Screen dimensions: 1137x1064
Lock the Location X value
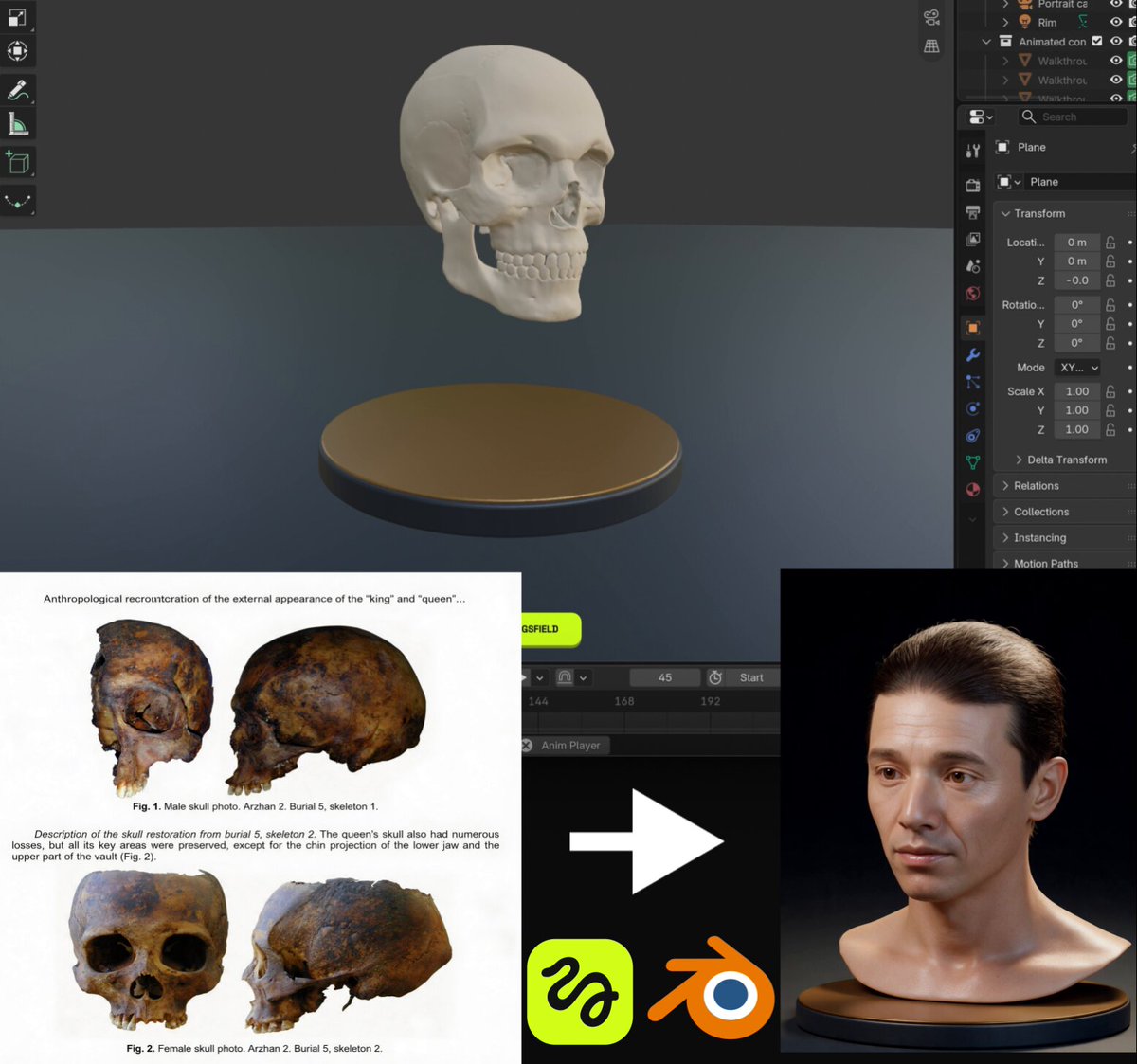[1110, 243]
